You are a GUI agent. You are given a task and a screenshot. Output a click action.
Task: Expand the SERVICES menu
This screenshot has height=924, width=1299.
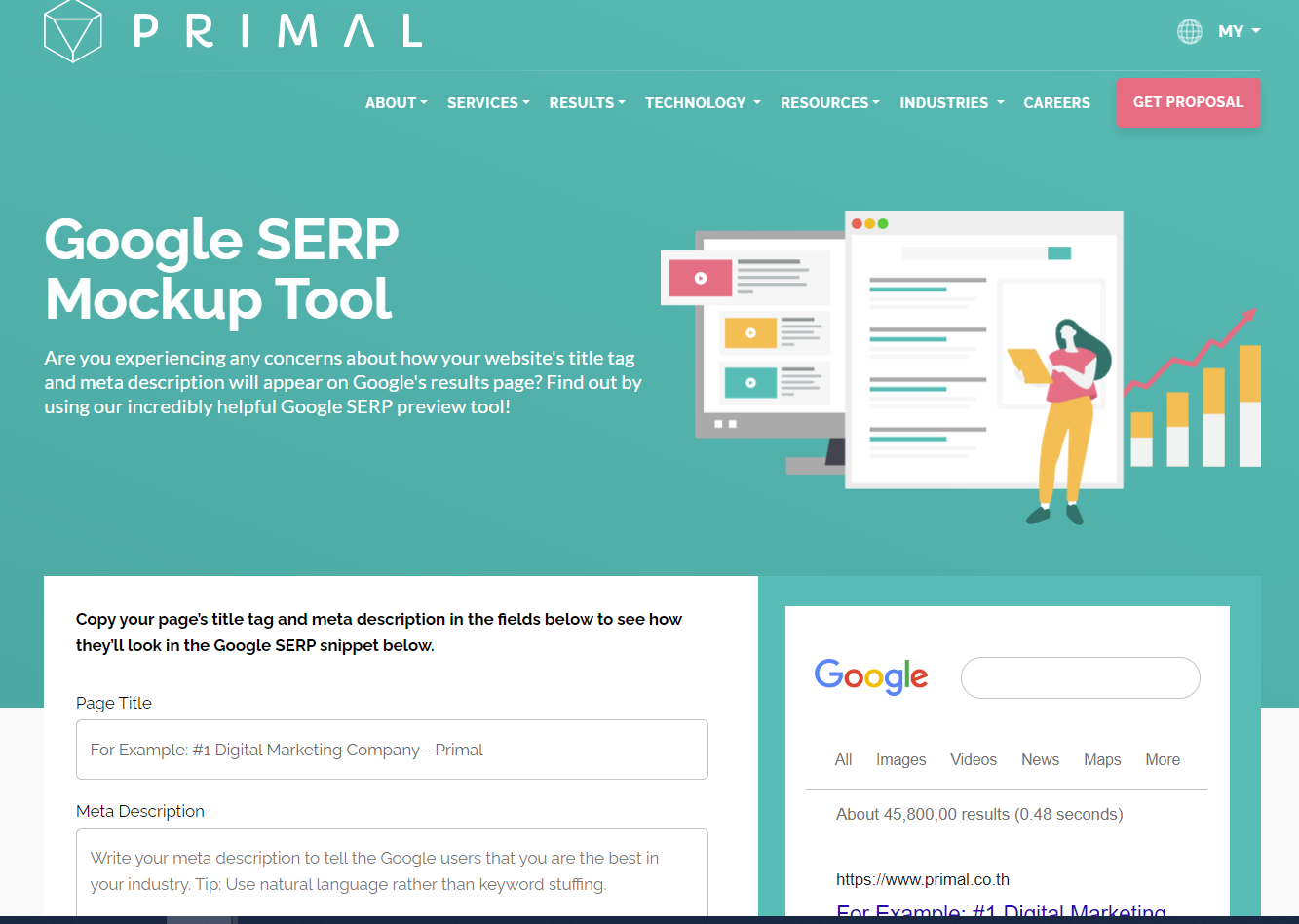[488, 102]
